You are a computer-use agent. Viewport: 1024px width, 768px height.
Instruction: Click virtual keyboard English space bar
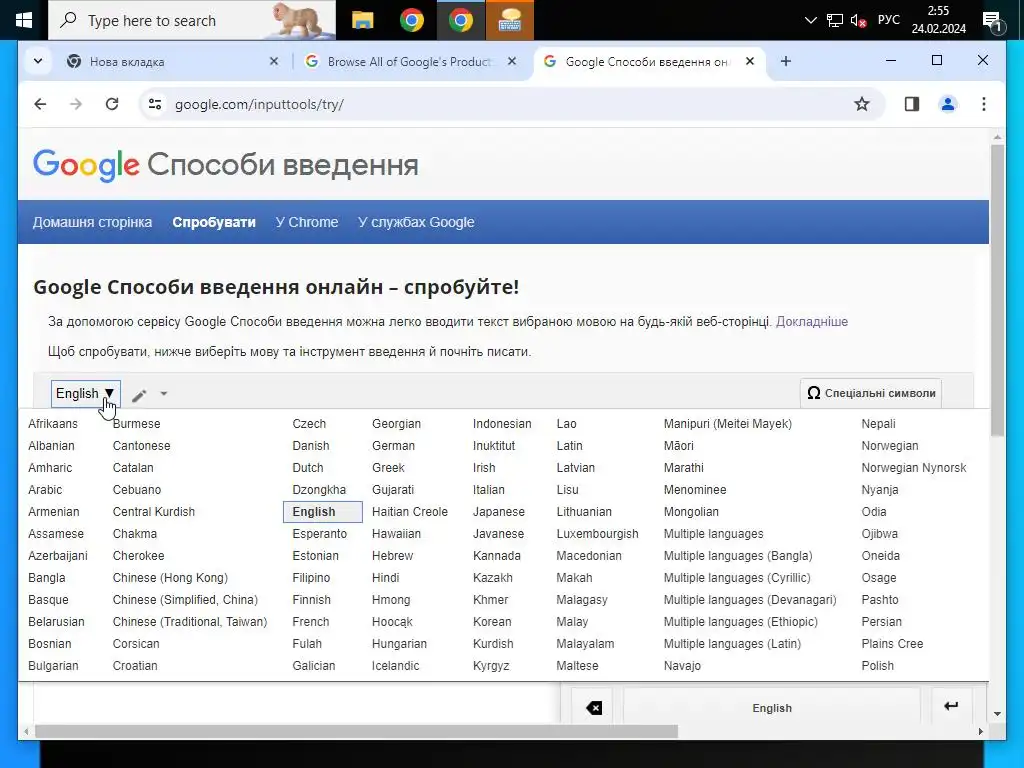pos(772,708)
